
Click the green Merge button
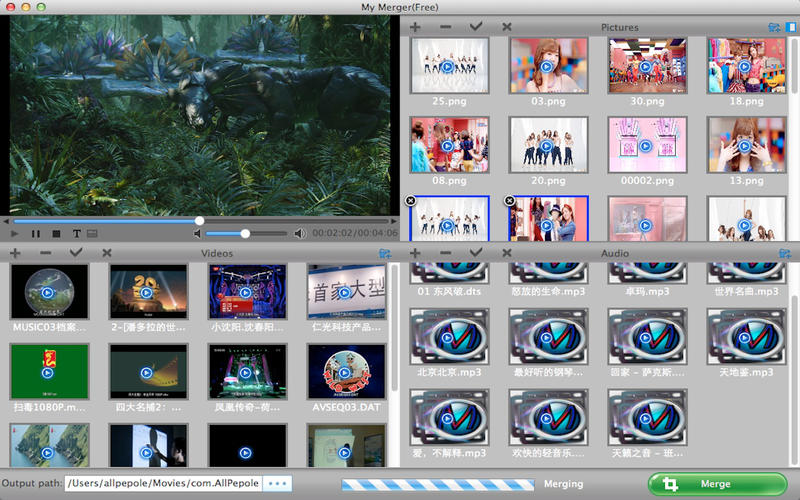tap(717, 484)
